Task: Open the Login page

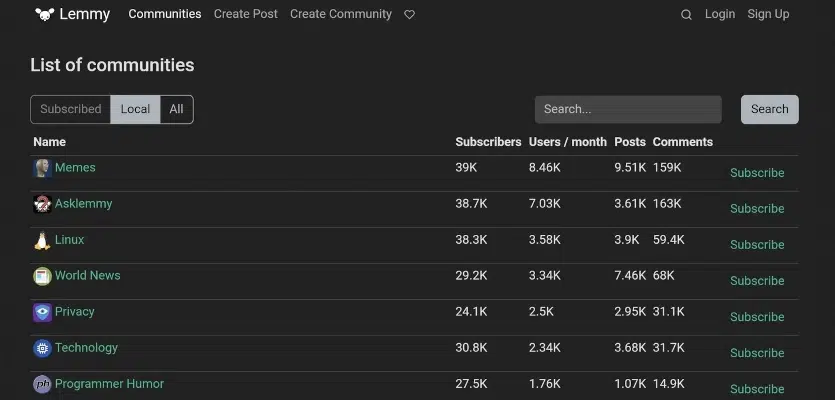Action: pyautogui.click(x=720, y=14)
